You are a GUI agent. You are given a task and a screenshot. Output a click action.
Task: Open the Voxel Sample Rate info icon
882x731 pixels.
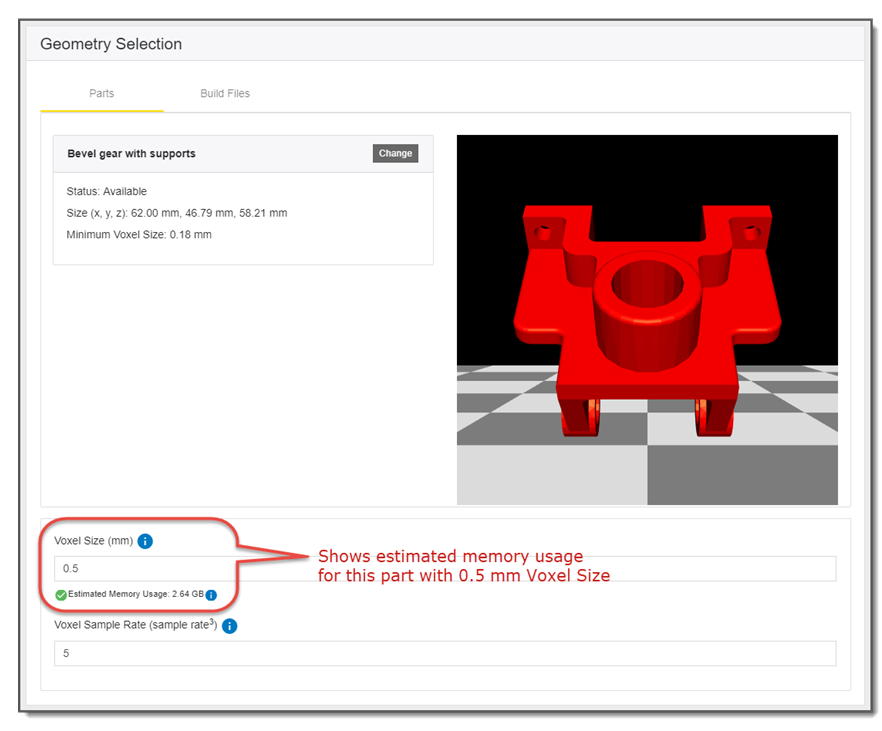click(x=230, y=626)
